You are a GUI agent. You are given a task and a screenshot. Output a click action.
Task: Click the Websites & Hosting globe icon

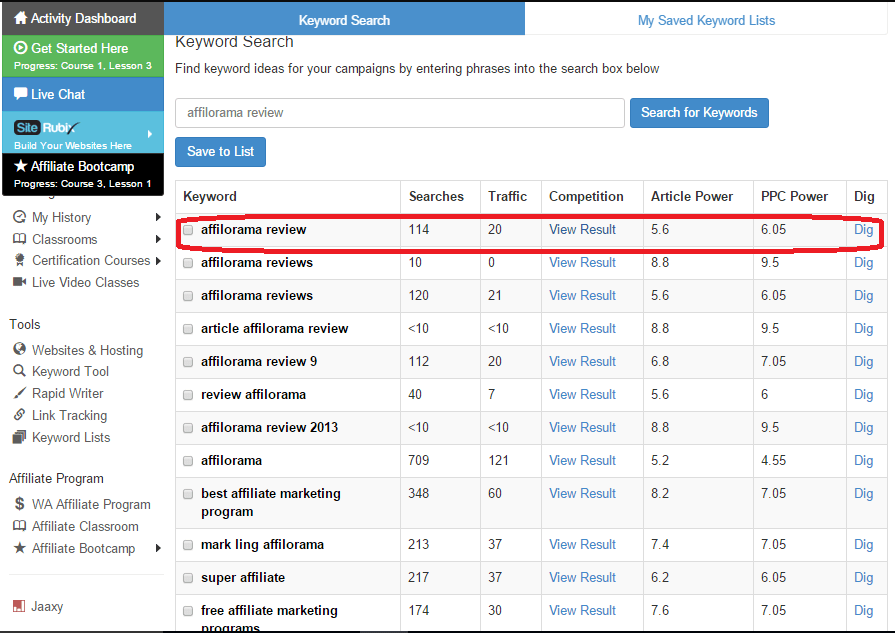pos(19,349)
